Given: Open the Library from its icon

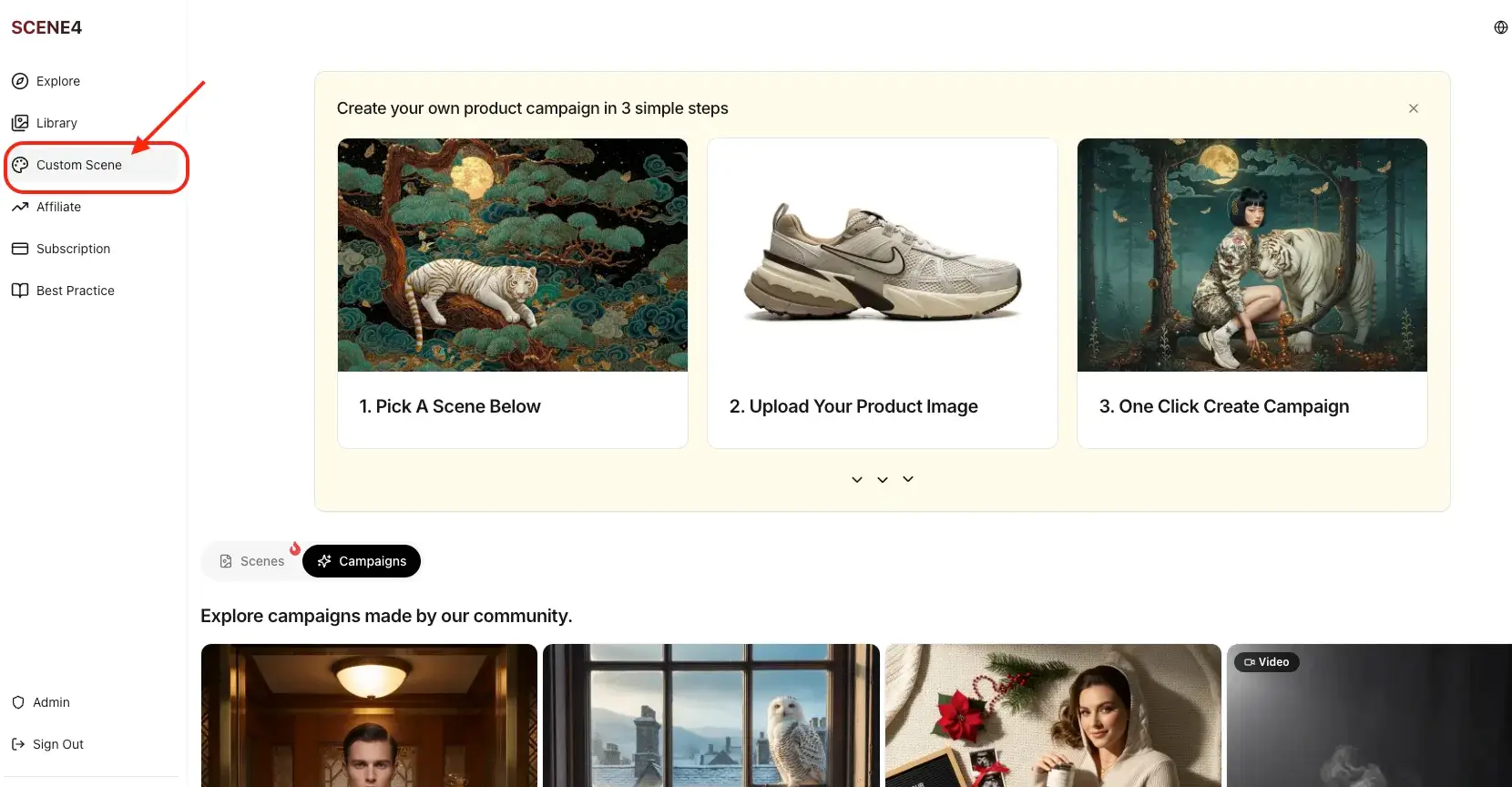Looking at the screenshot, I should [x=20, y=122].
